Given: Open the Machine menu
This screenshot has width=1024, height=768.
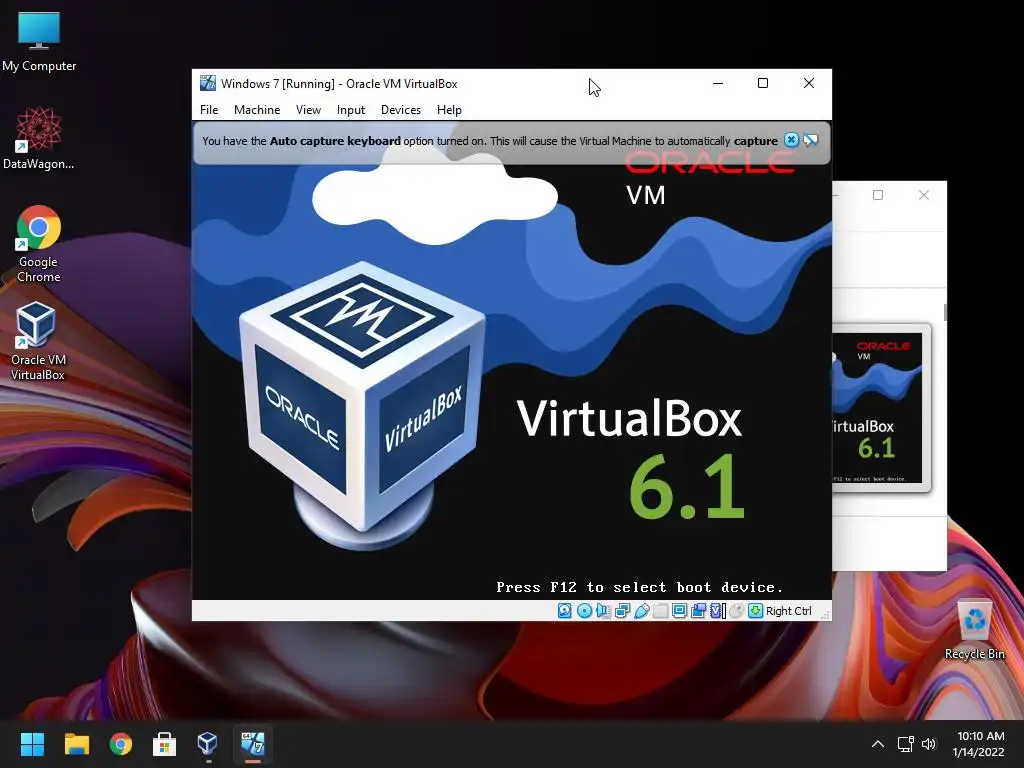Looking at the screenshot, I should (x=257, y=110).
